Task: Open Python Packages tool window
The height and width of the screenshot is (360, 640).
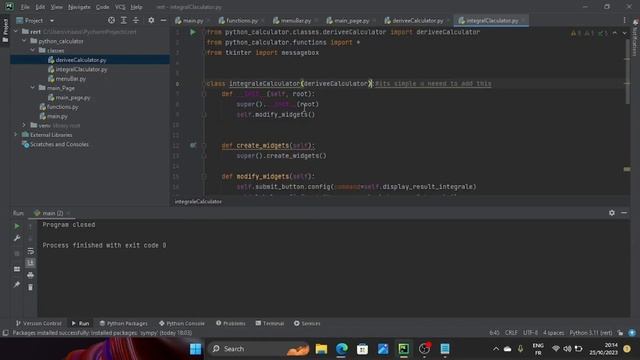Action: (x=124, y=323)
